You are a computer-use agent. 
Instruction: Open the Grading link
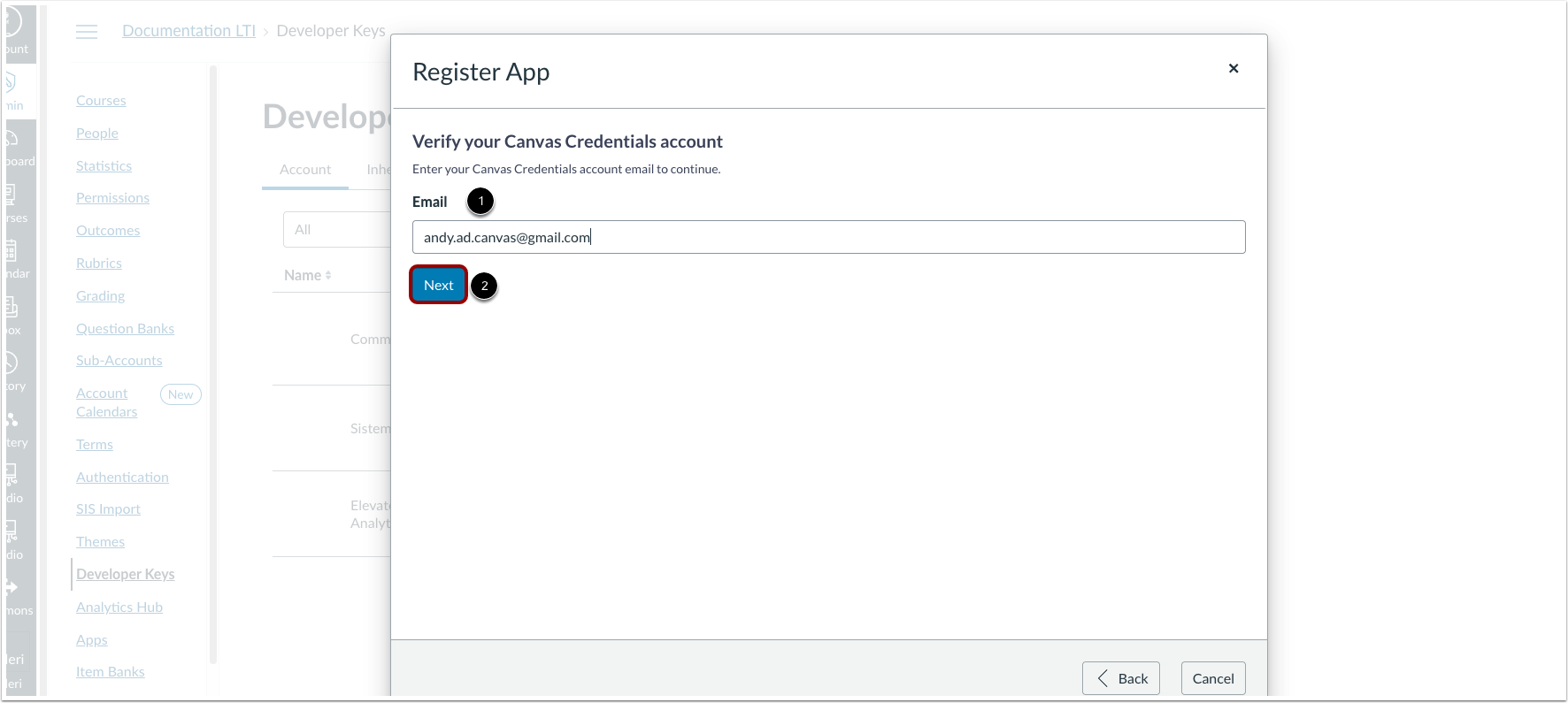point(100,296)
